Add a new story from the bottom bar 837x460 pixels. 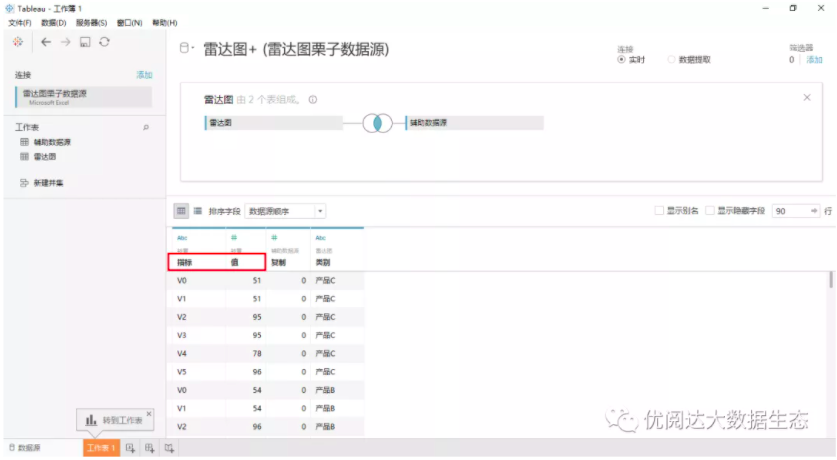(169, 448)
